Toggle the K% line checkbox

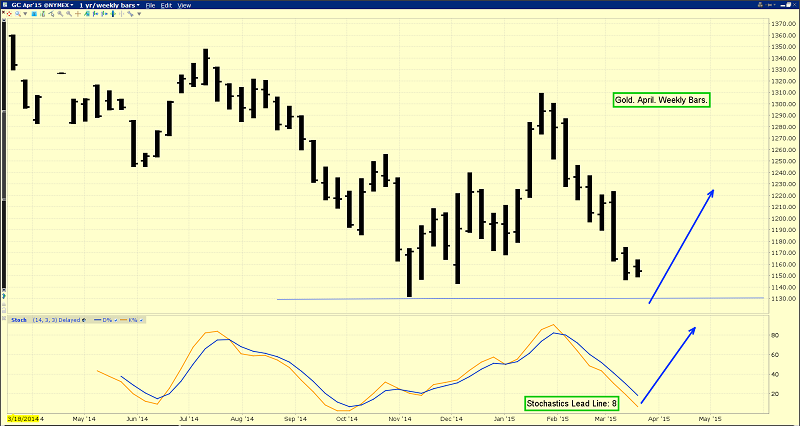click(x=141, y=320)
